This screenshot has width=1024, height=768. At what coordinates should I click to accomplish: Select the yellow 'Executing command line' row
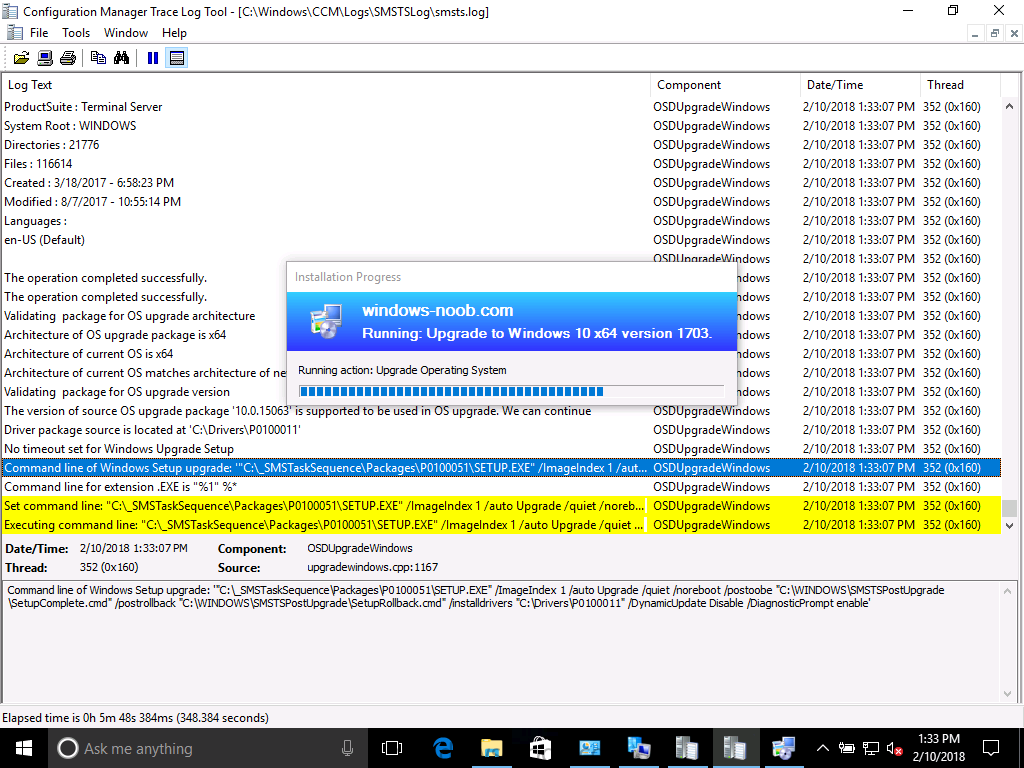[x=501, y=524]
